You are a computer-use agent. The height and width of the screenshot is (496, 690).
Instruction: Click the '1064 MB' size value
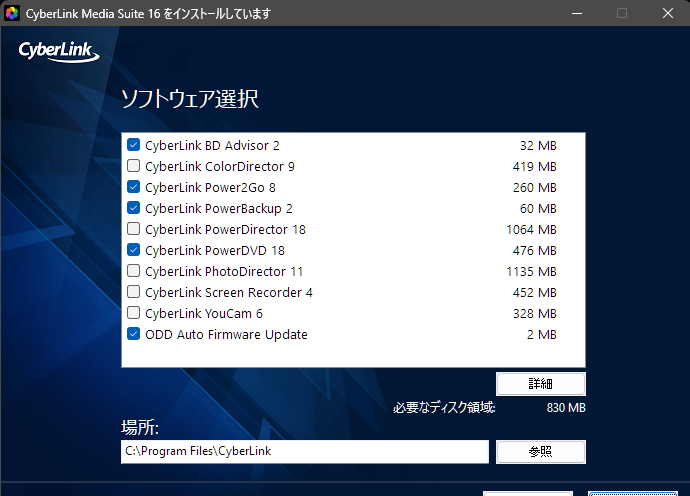pyautogui.click(x=531, y=230)
